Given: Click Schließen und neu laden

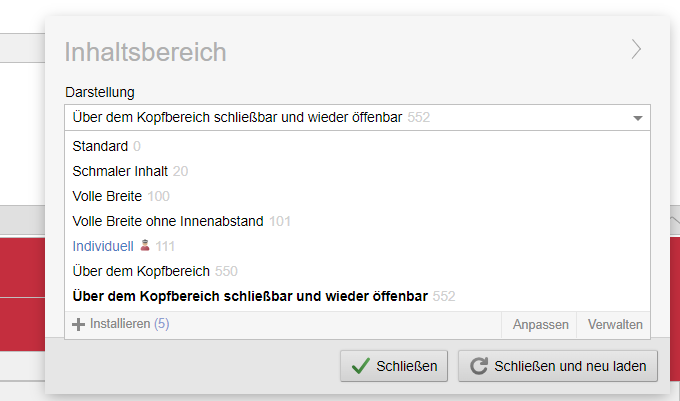Looking at the screenshot, I should [557, 366].
